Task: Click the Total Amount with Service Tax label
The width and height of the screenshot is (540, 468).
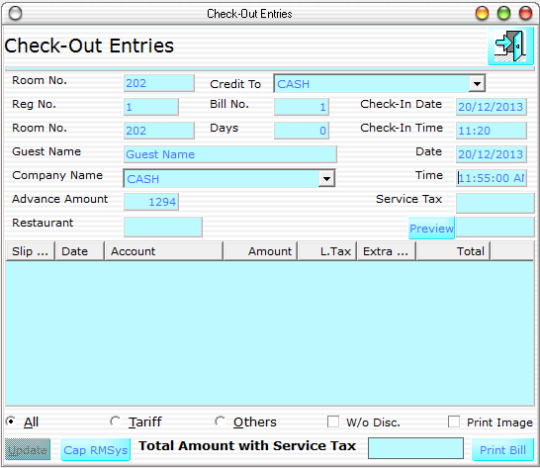Action: pyautogui.click(x=247, y=446)
